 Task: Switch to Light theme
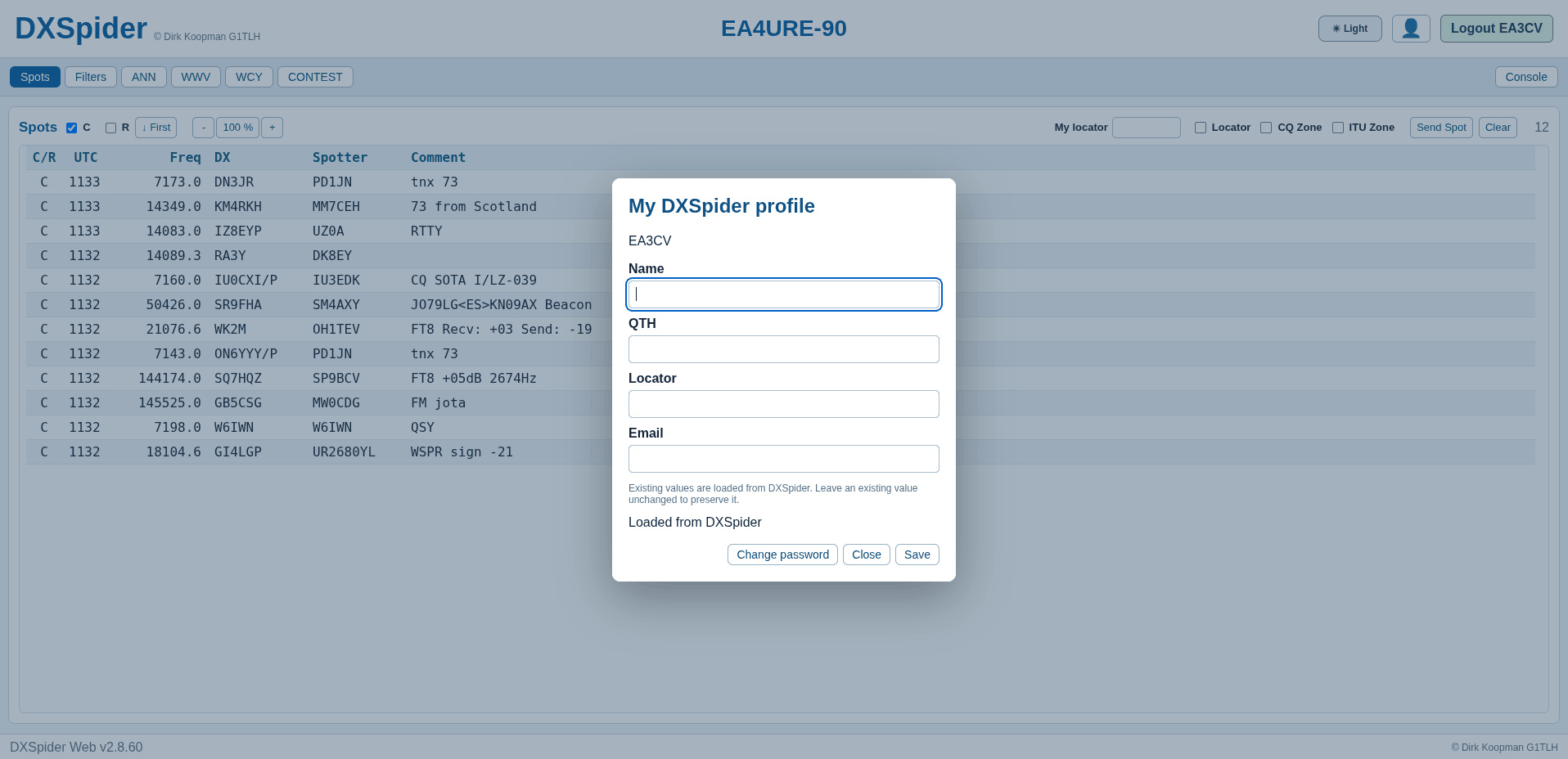[x=1349, y=29]
